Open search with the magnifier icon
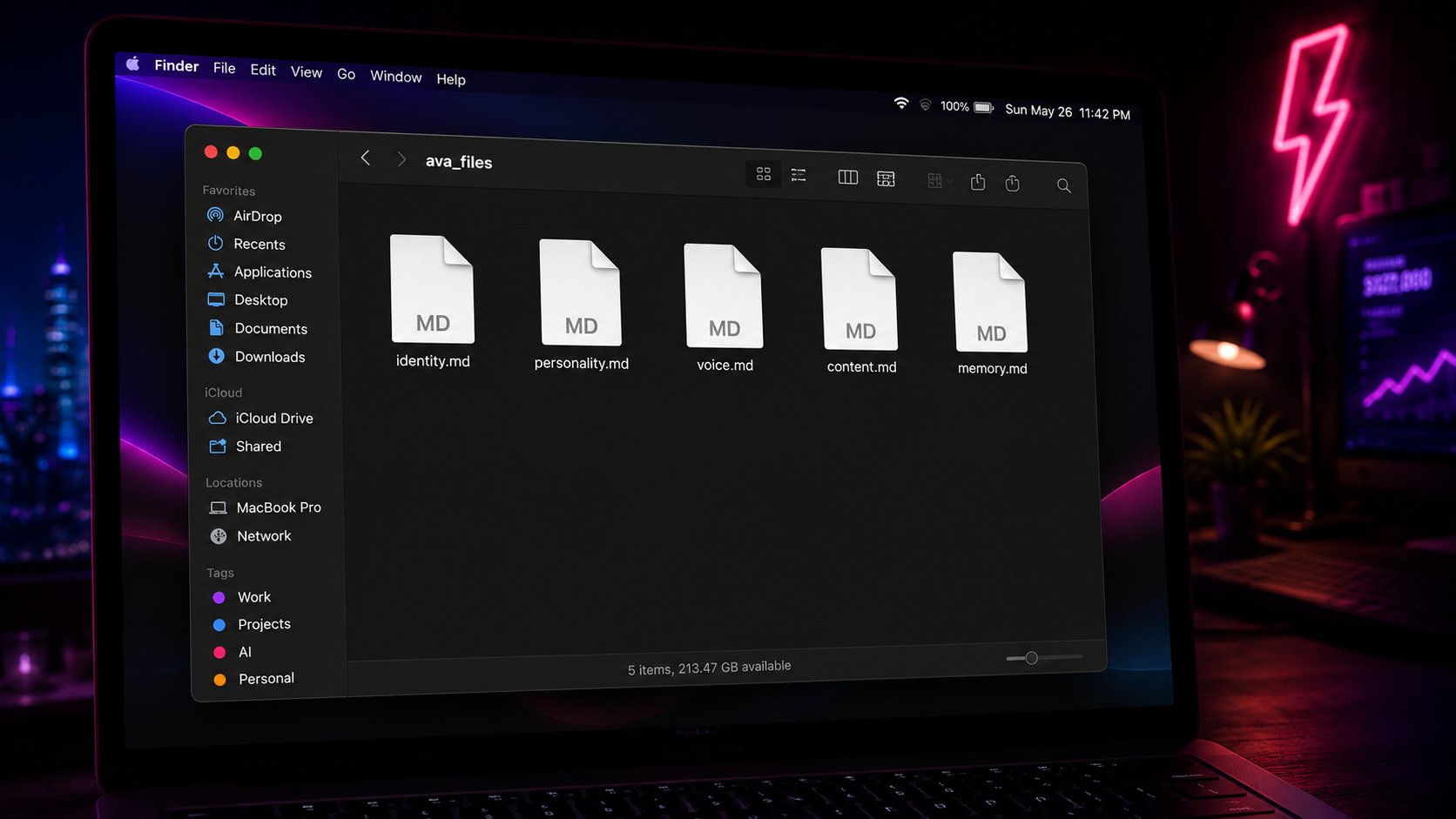This screenshot has width=1456, height=819. point(1064,185)
